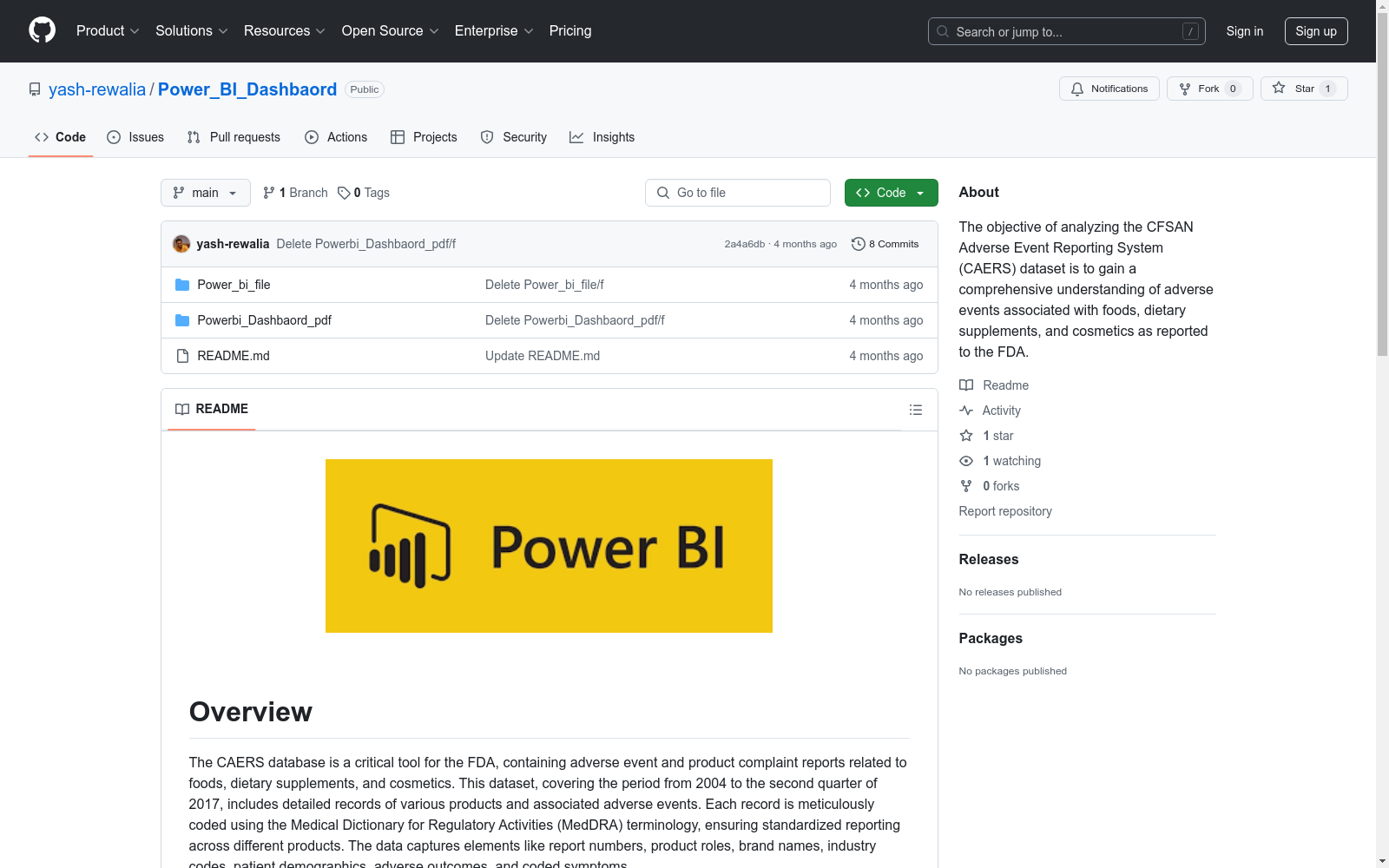Expand the Solutions menu

(x=192, y=31)
